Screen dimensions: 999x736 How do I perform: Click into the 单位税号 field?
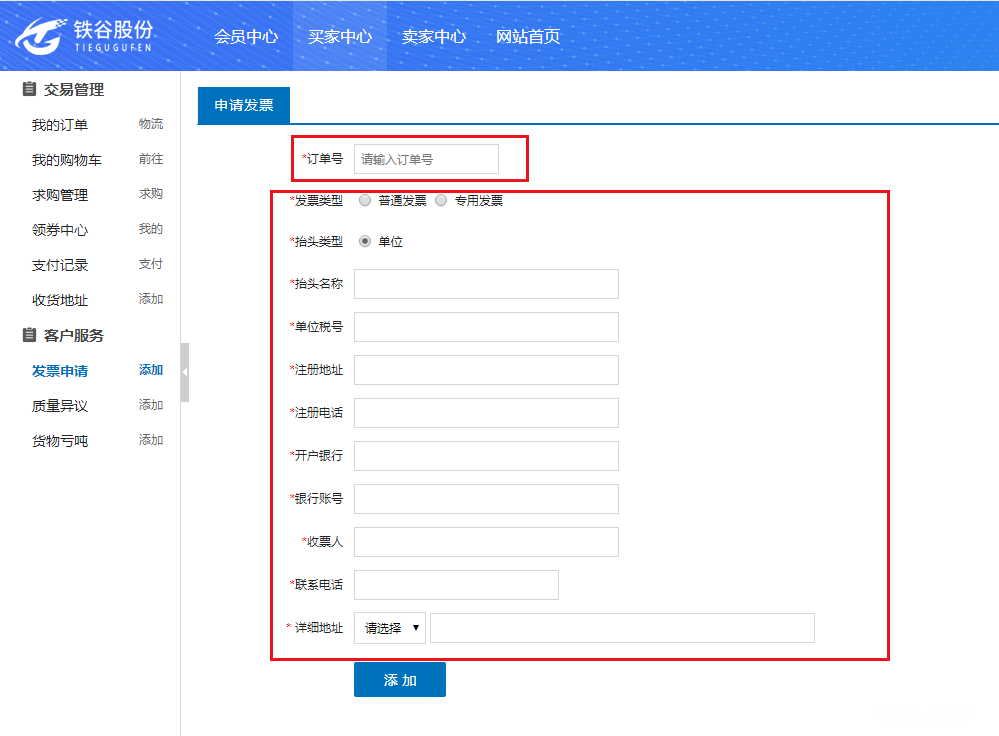point(486,327)
